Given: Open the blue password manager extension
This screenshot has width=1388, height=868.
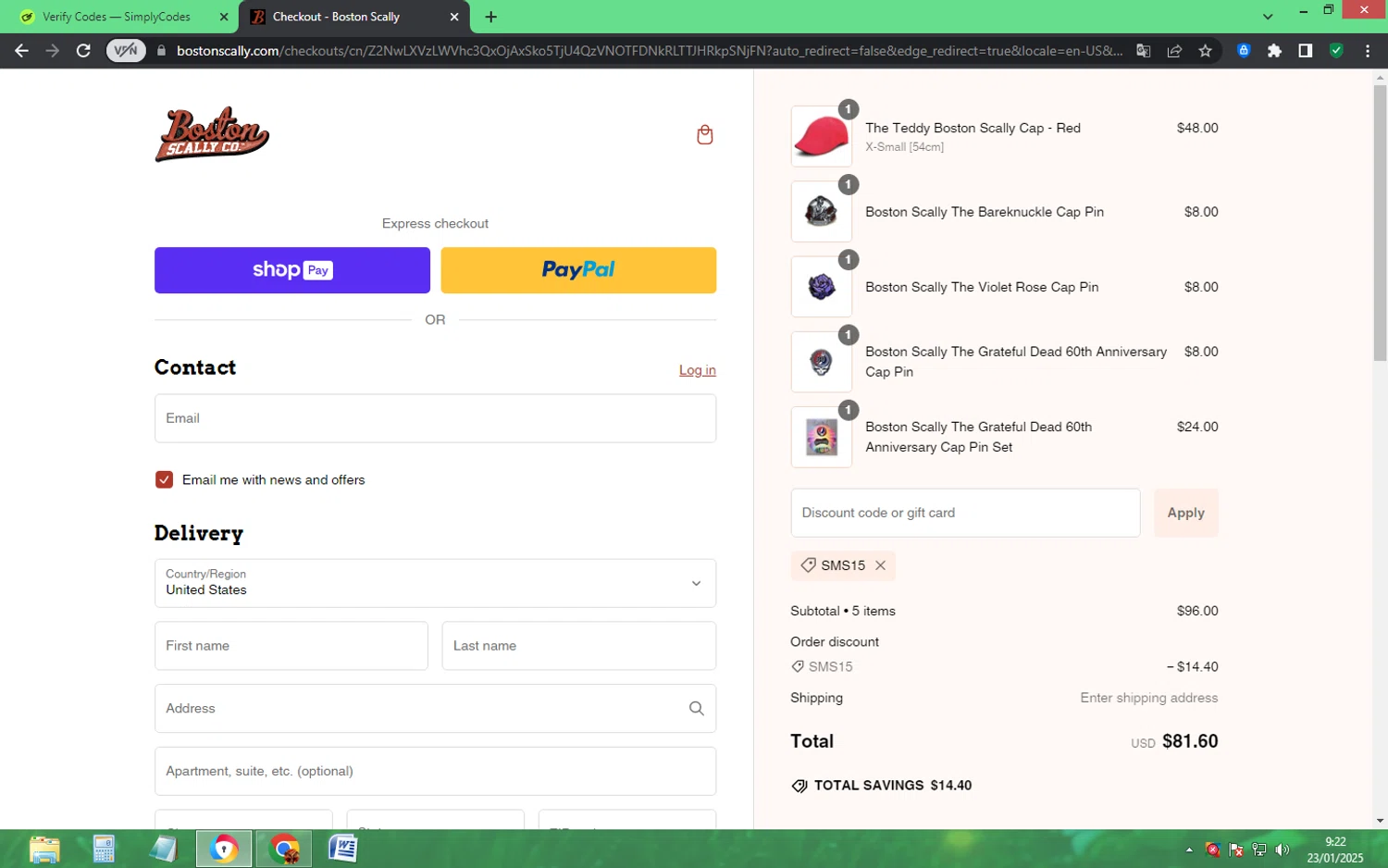Looking at the screenshot, I should pyautogui.click(x=1244, y=51).
